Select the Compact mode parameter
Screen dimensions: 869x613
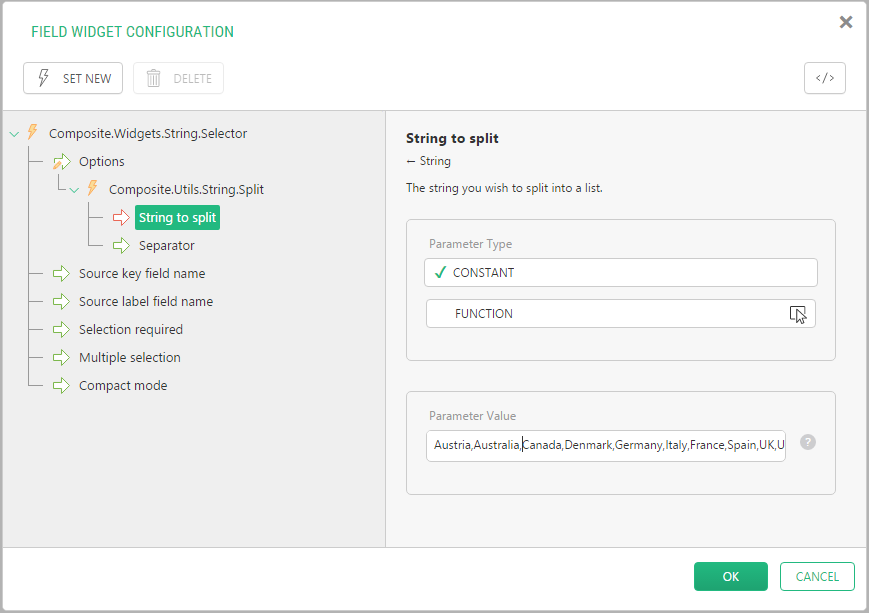[122, 385]
